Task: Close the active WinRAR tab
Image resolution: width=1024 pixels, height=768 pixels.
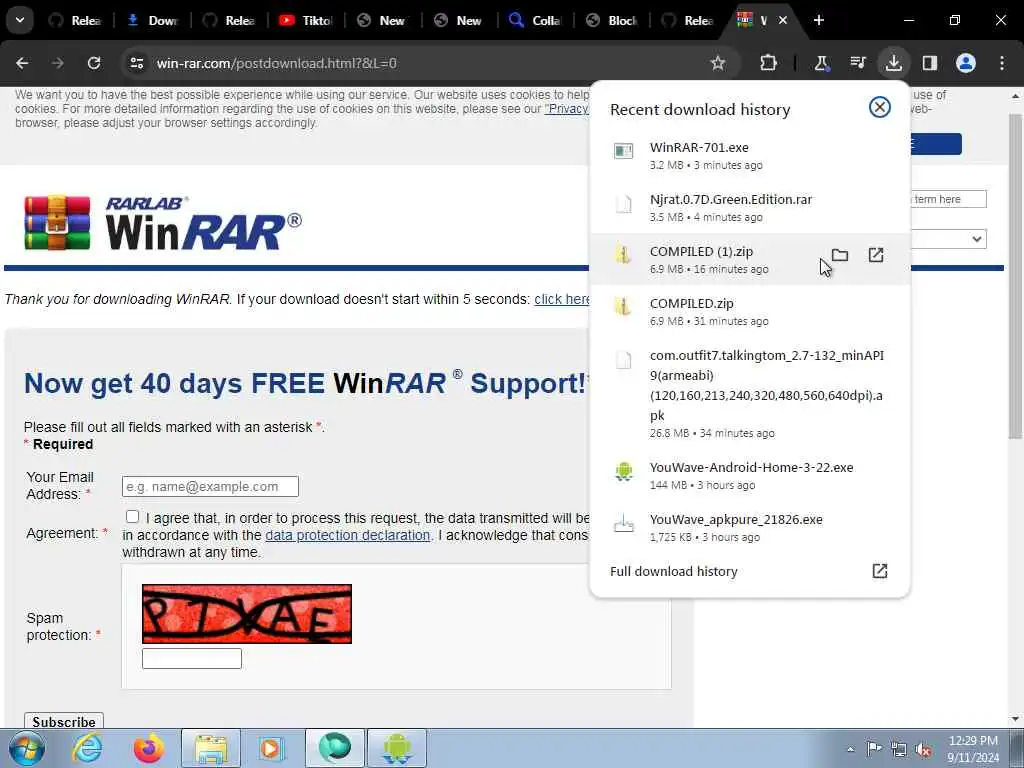Action: 782,20
